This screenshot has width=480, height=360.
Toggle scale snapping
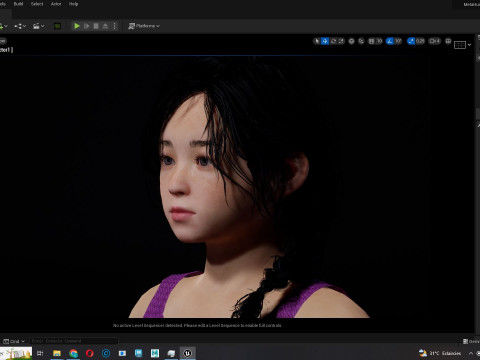point(411,41)
